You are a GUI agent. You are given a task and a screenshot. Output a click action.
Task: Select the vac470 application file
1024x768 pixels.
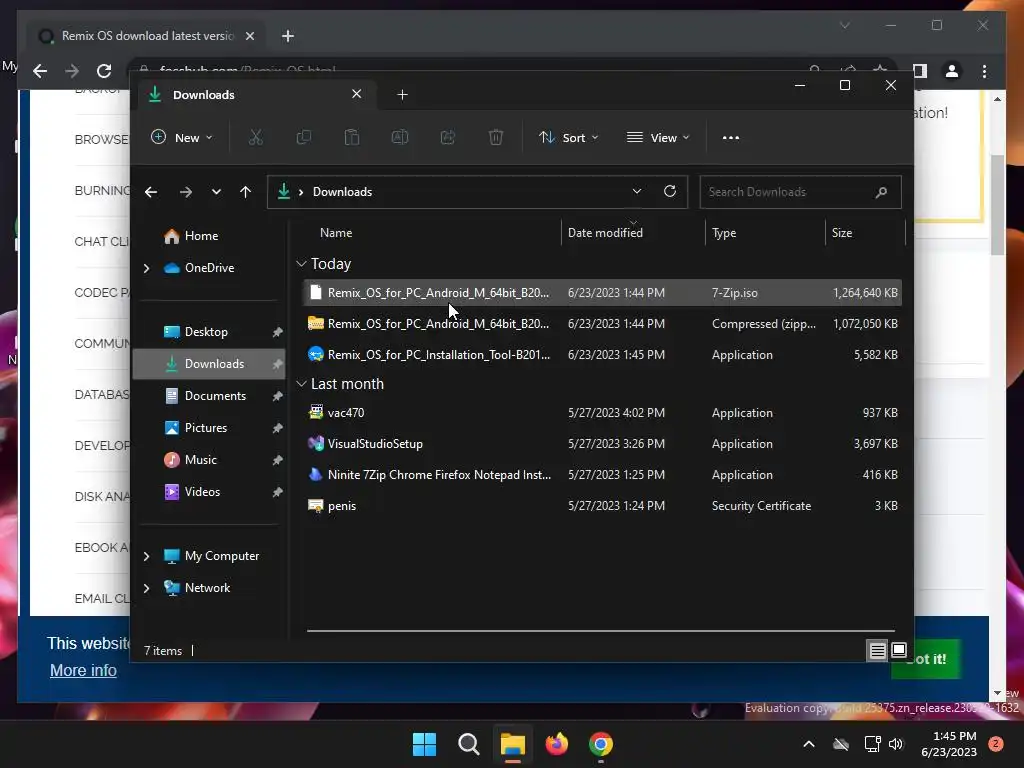click(x=602, y=413)
